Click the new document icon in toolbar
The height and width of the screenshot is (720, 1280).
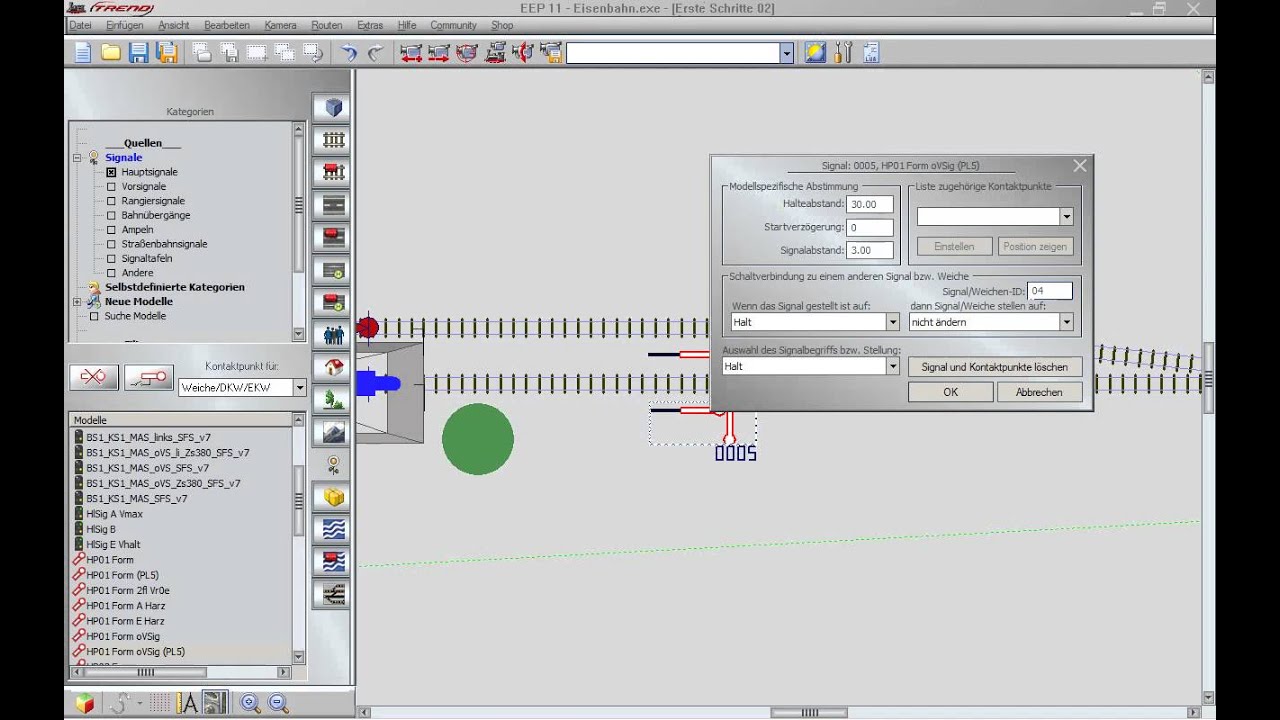(x=83, y=53)
